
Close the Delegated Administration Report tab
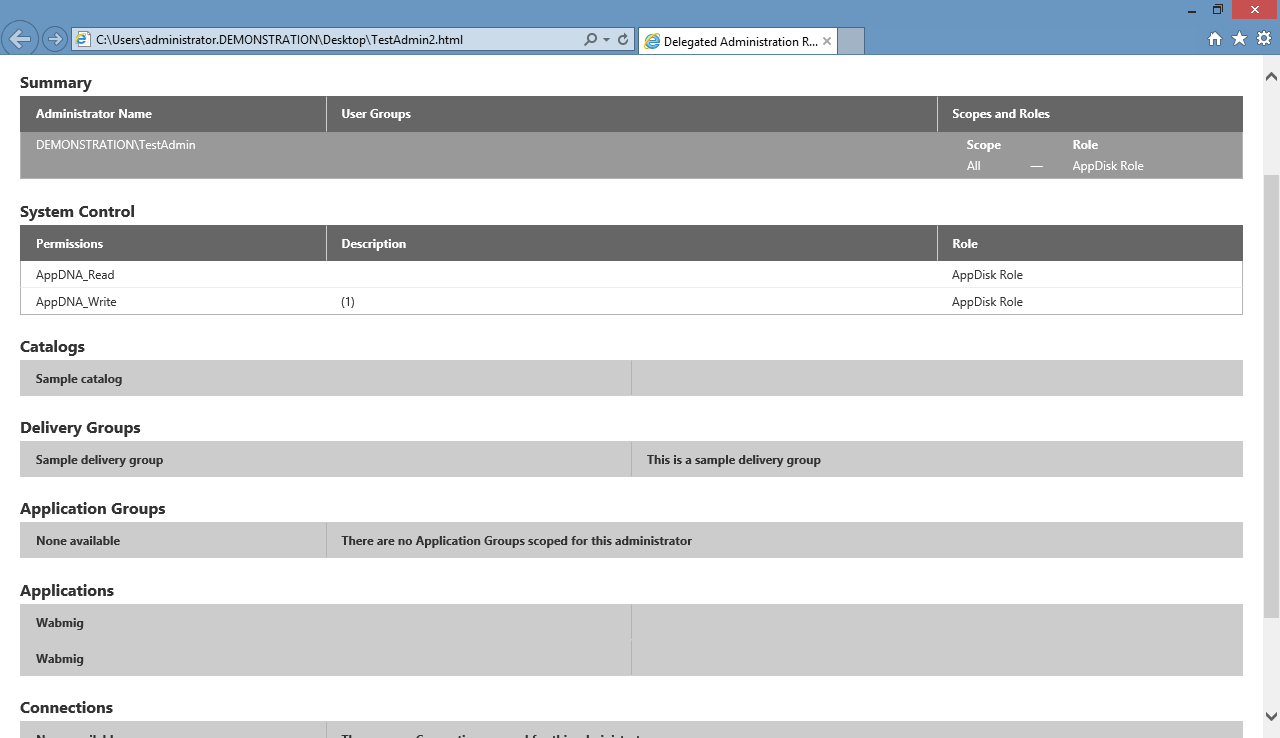827,41
